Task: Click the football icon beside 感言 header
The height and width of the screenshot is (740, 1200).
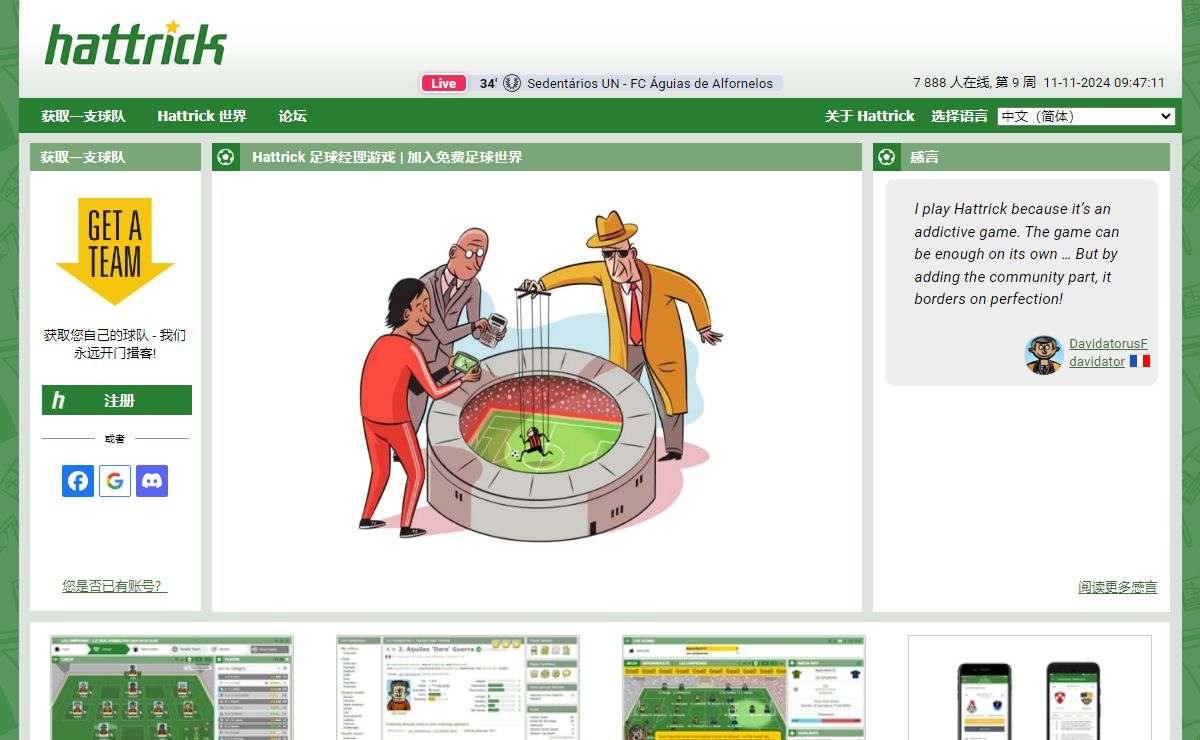Action: click(886, 157)
